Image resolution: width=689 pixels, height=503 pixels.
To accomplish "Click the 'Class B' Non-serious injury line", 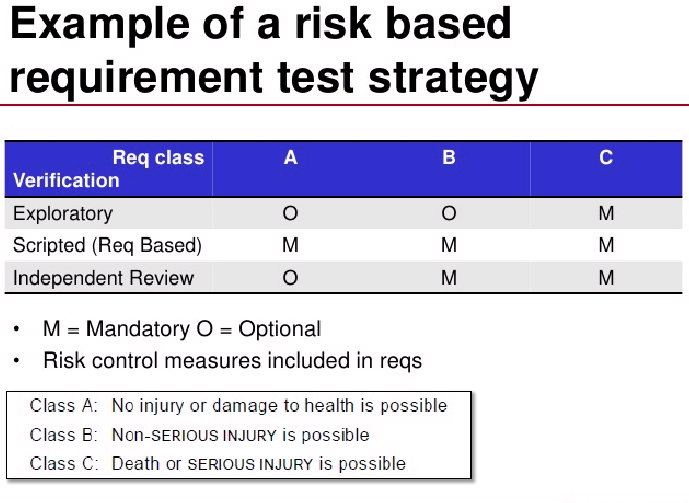I will 199,435.
